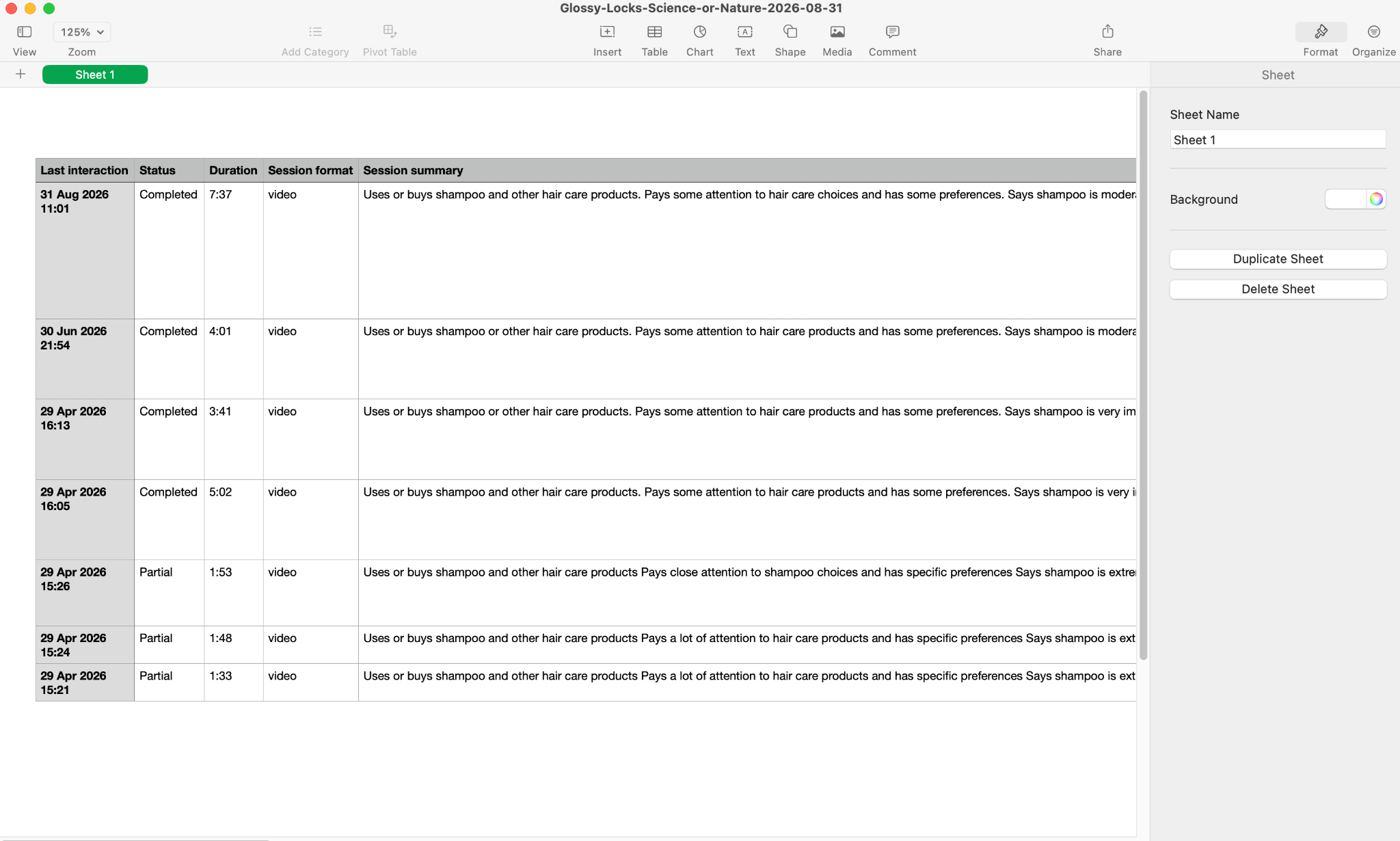Viewport: 1400px width, 841px height.
Task: Click the Sheet Name text field
Action: [1278, 139]
